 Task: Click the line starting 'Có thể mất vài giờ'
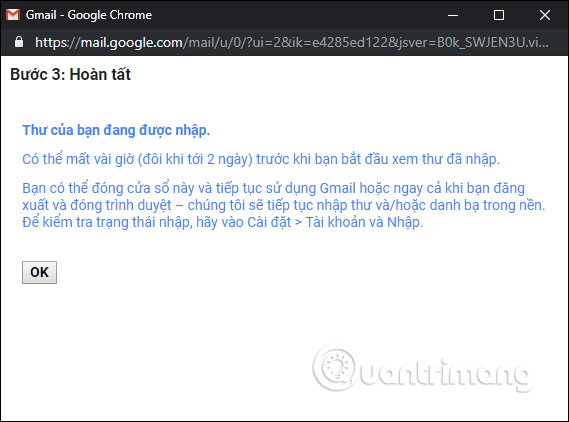(261, 159)
